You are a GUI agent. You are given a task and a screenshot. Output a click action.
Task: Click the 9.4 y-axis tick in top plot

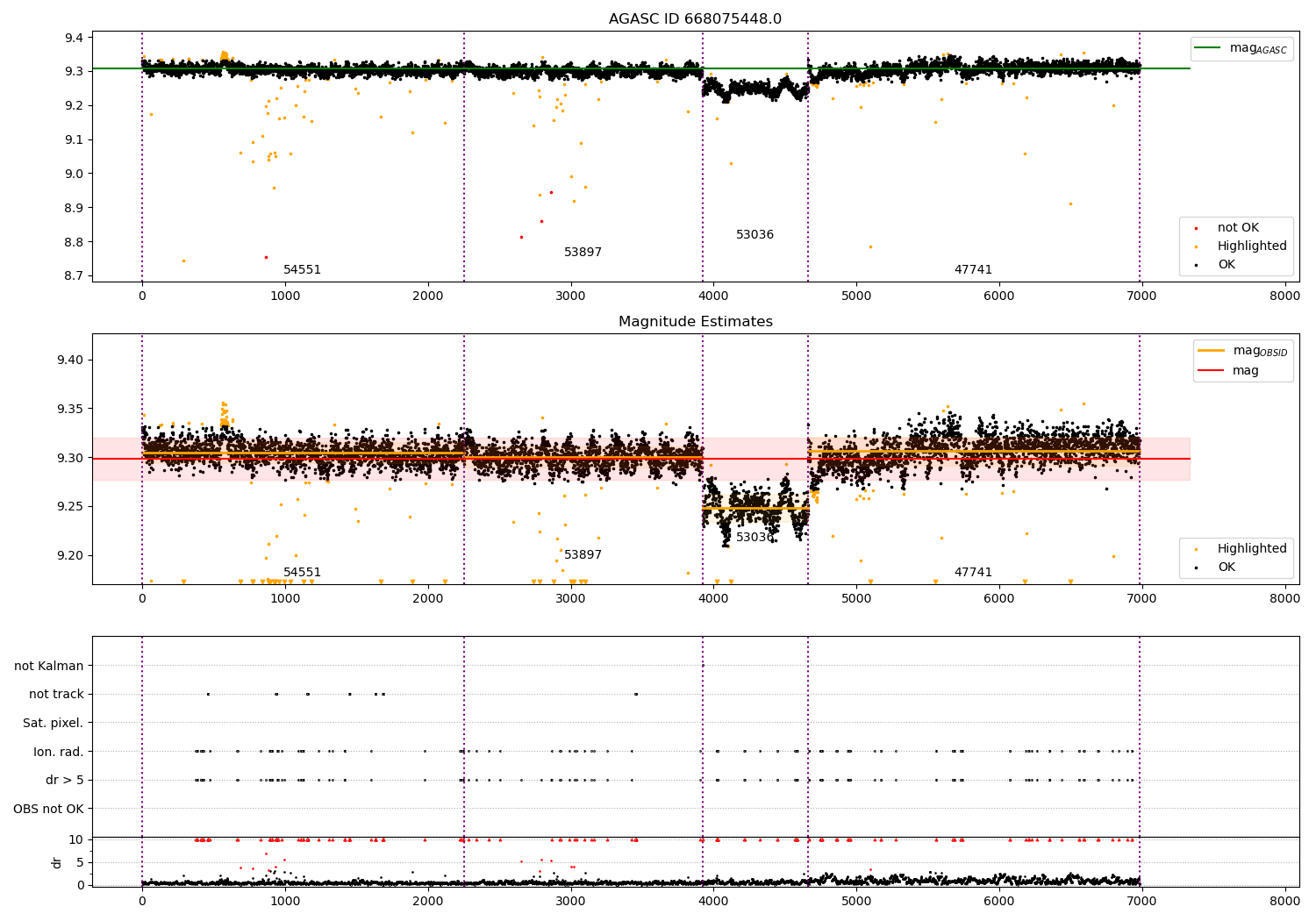tap(74, 38)
